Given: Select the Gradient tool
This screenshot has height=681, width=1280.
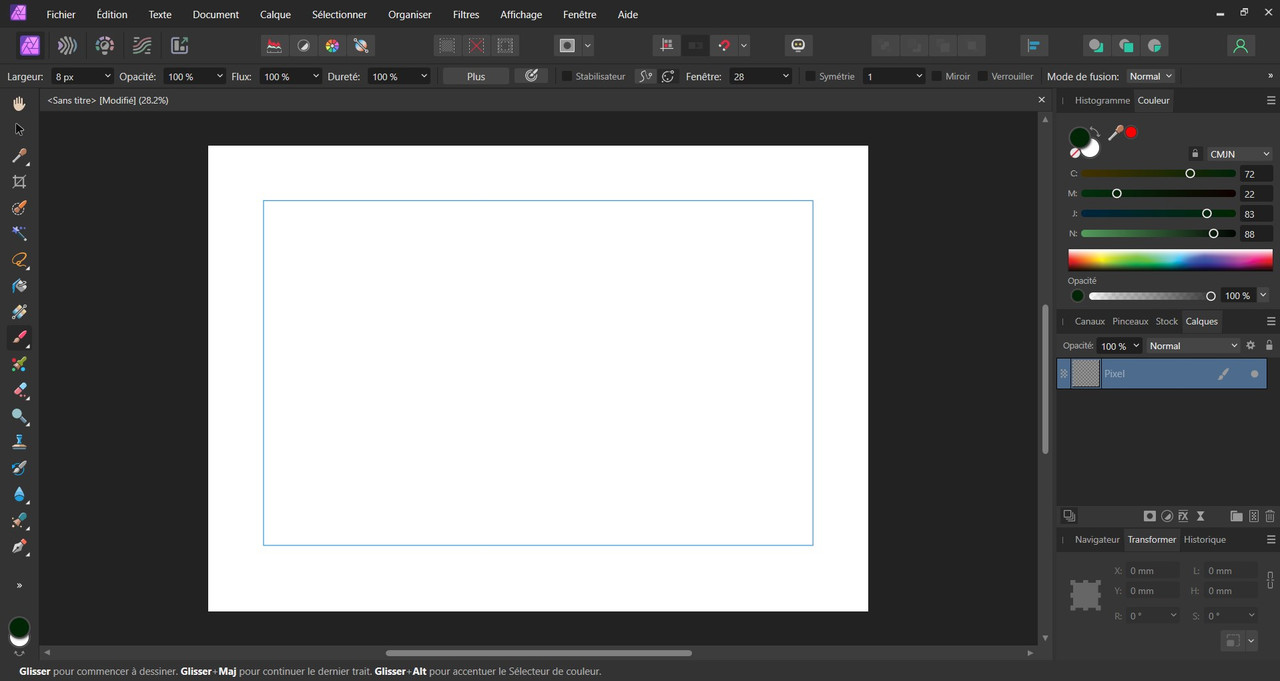Looking at the screenshot, I should [19, 312].
